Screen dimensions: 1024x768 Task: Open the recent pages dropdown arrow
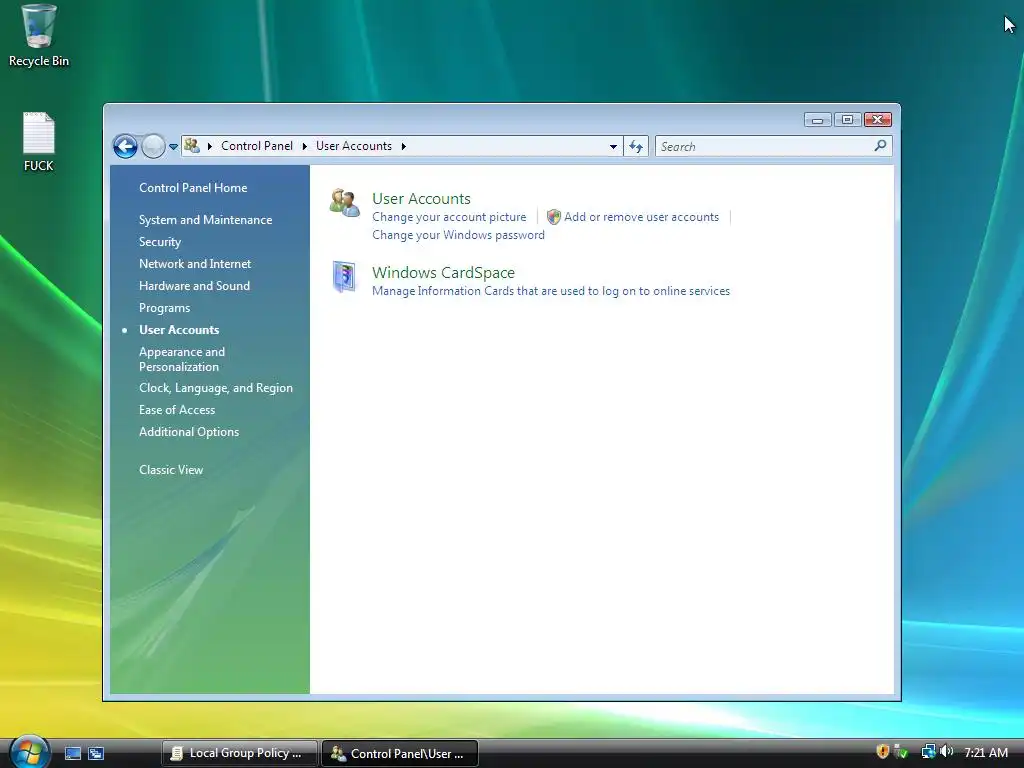tap(173, 147)
